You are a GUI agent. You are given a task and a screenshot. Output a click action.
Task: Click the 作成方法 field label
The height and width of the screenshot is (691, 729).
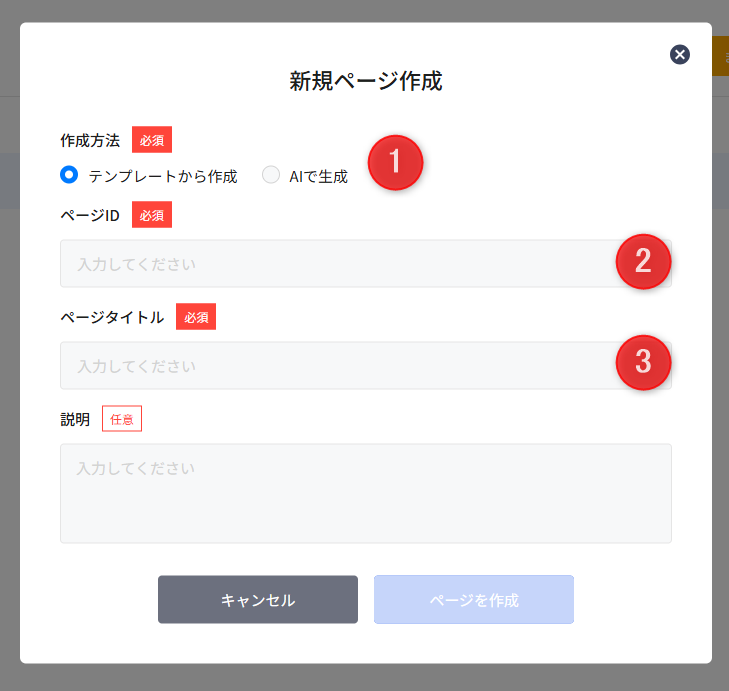pyautogui.click(x=90, y=141)
